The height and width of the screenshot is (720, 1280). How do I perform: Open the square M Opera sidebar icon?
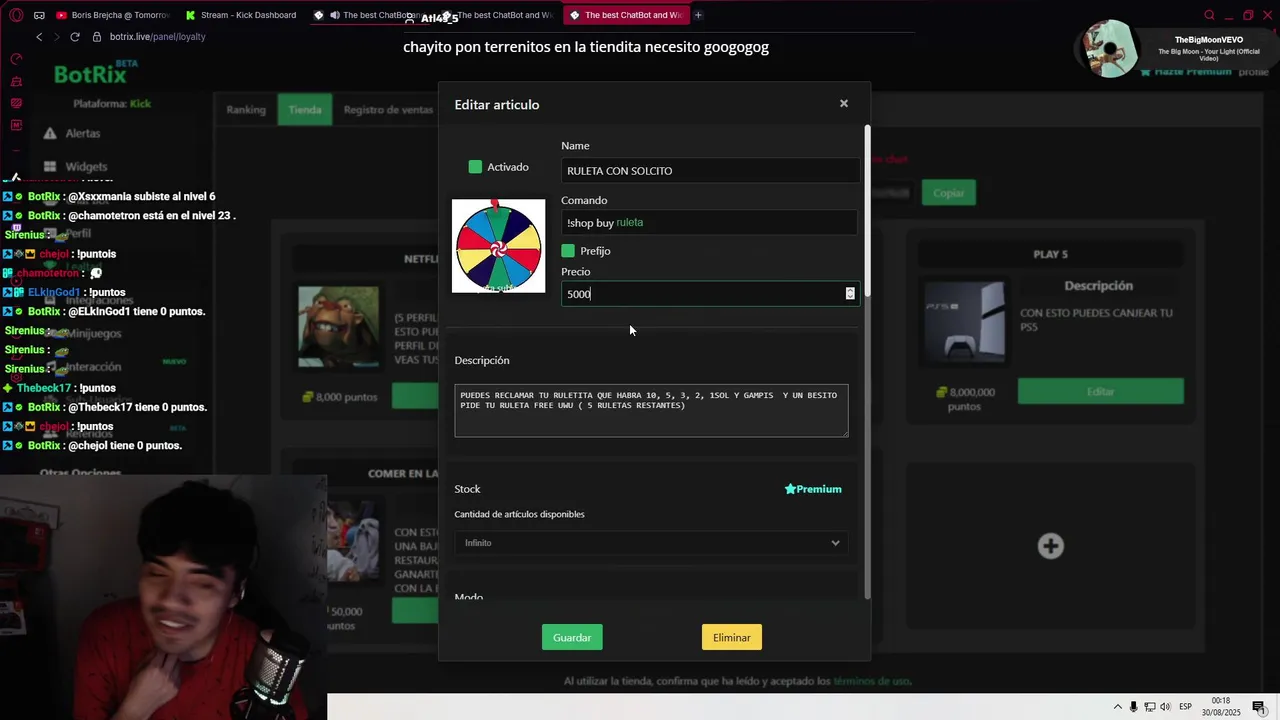[x=16, y=125]
